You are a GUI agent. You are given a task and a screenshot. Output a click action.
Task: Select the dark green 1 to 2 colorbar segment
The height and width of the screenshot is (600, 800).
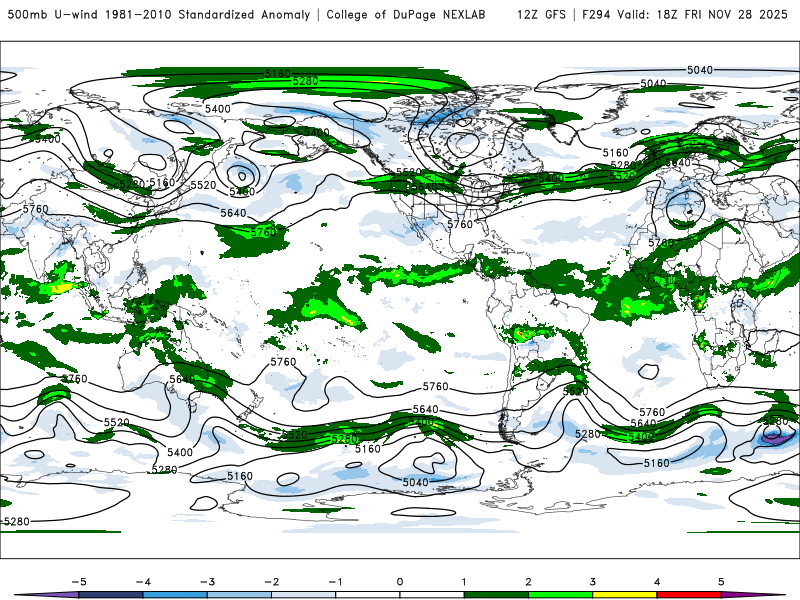496,595
